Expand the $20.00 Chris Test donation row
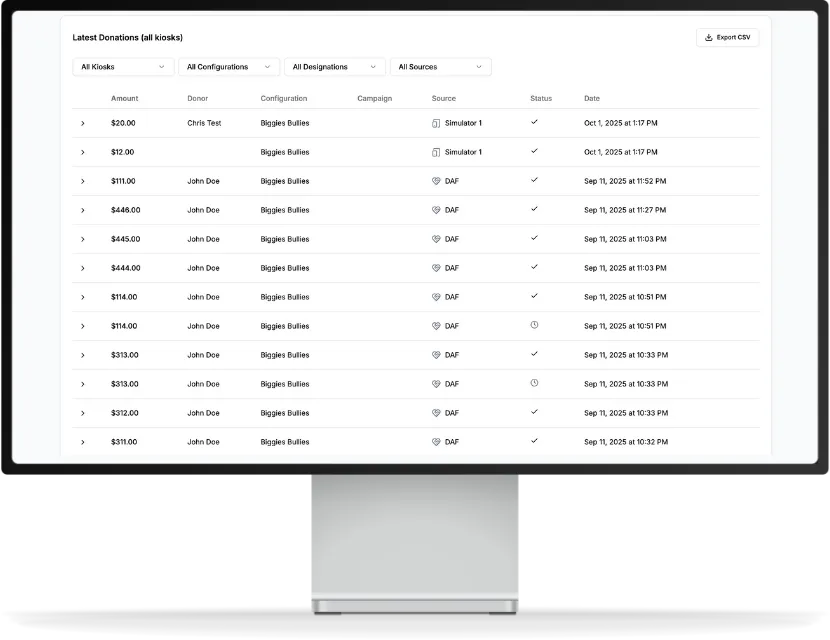This screenshot has width=830, height=640. click(83, 123)
